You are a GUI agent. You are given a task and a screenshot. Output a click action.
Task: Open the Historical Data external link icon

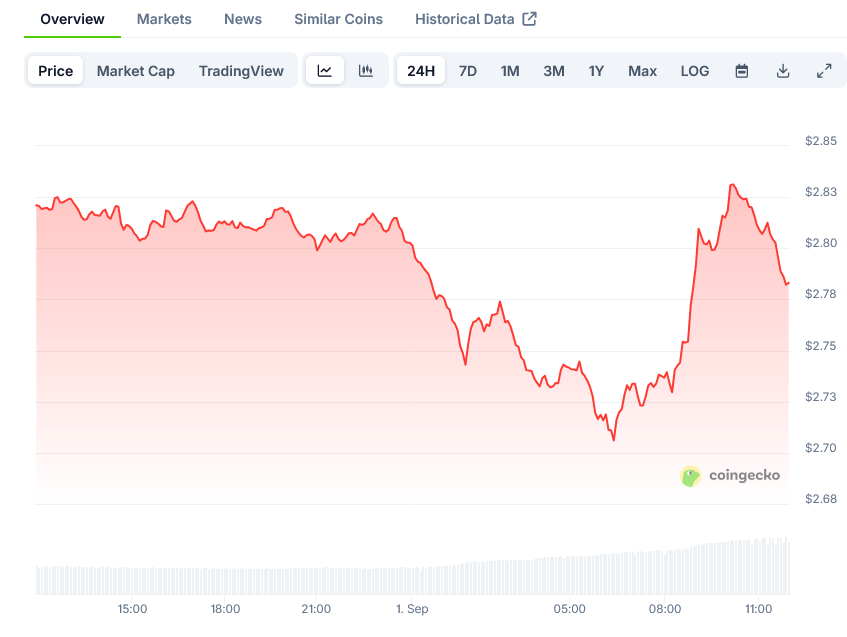[529, 19]
